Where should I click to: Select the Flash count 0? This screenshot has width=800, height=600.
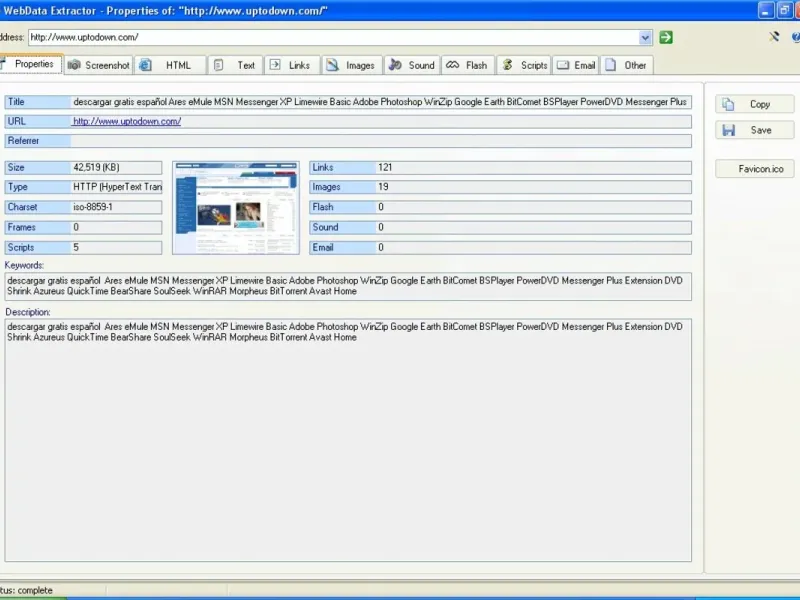(x=381, y=207)
